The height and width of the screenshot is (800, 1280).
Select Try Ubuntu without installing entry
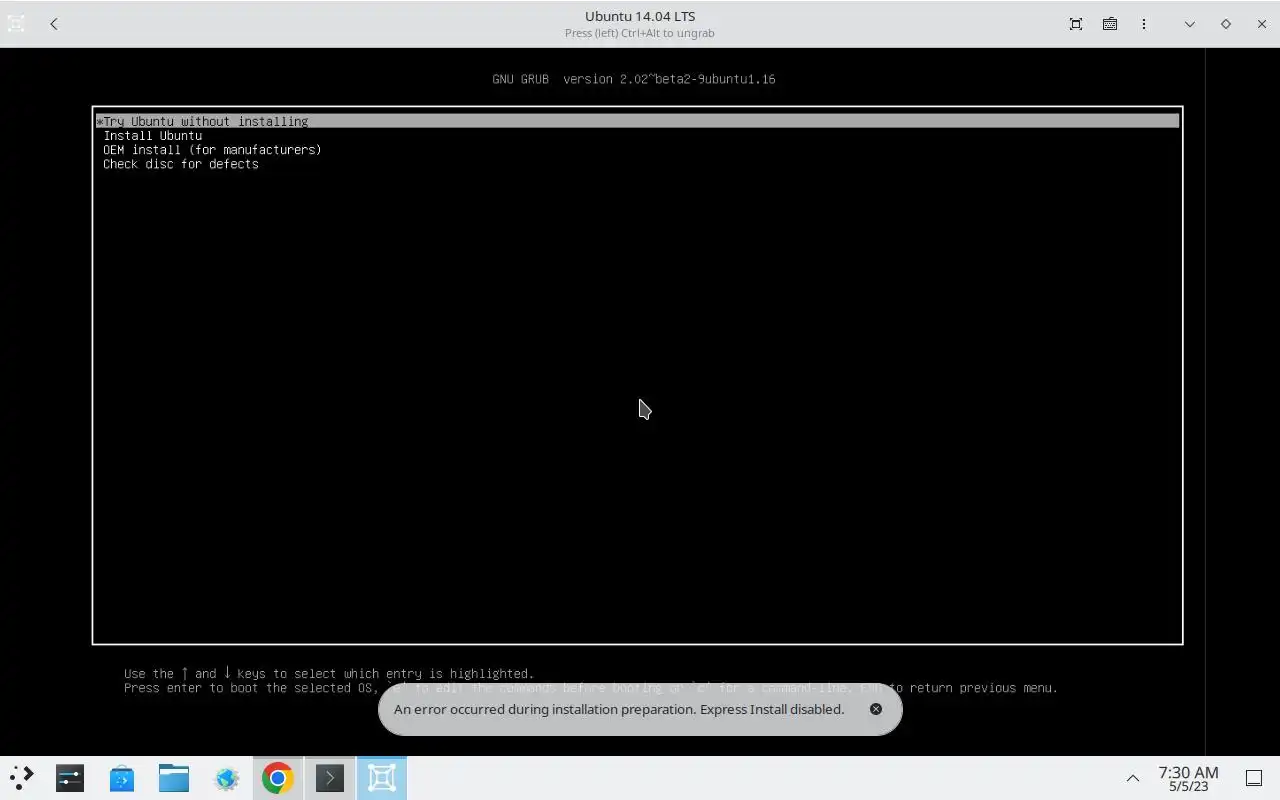click(637, 121)
